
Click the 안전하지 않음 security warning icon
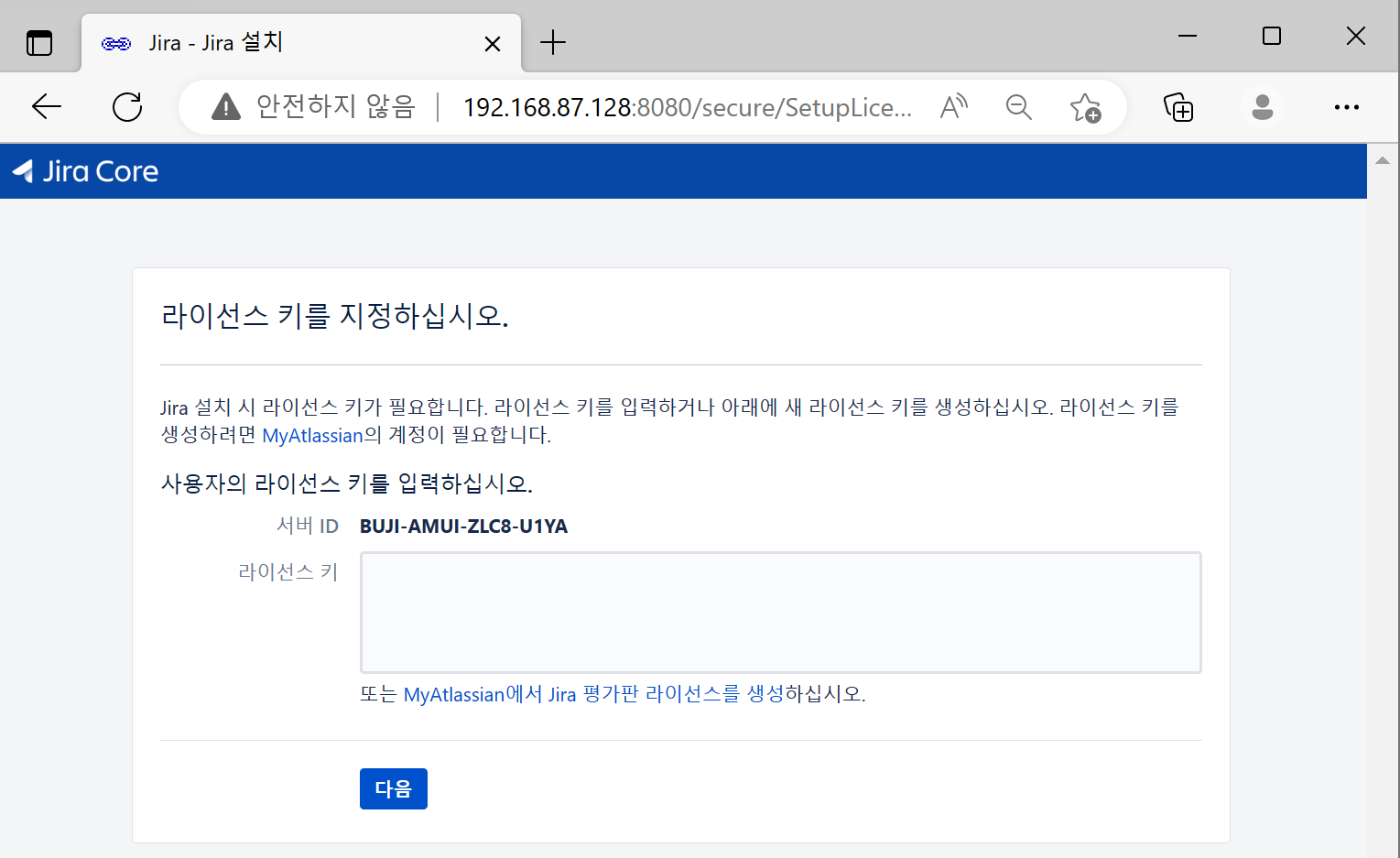pyautogui.click(x=225, y=107)
